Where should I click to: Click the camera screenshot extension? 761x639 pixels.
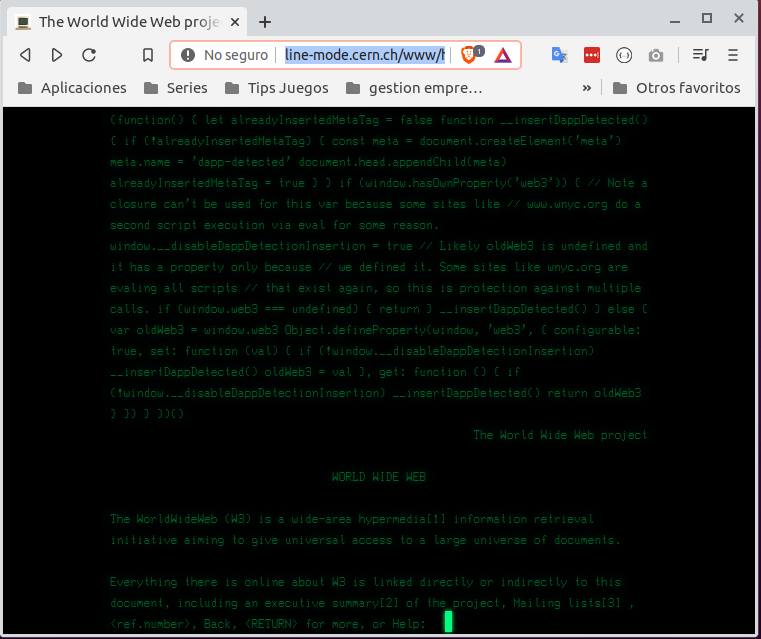tap(656, 55)
